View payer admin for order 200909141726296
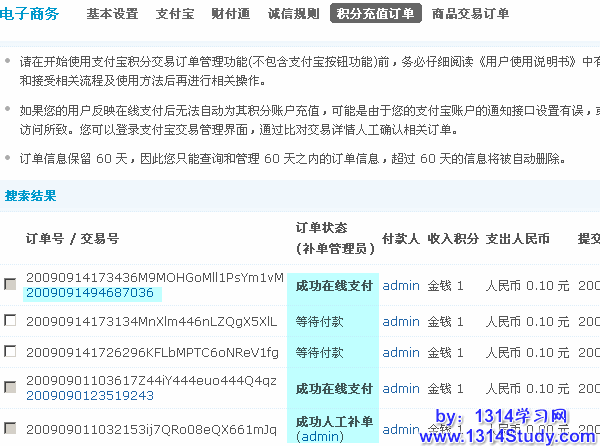 tap(401, 352)
